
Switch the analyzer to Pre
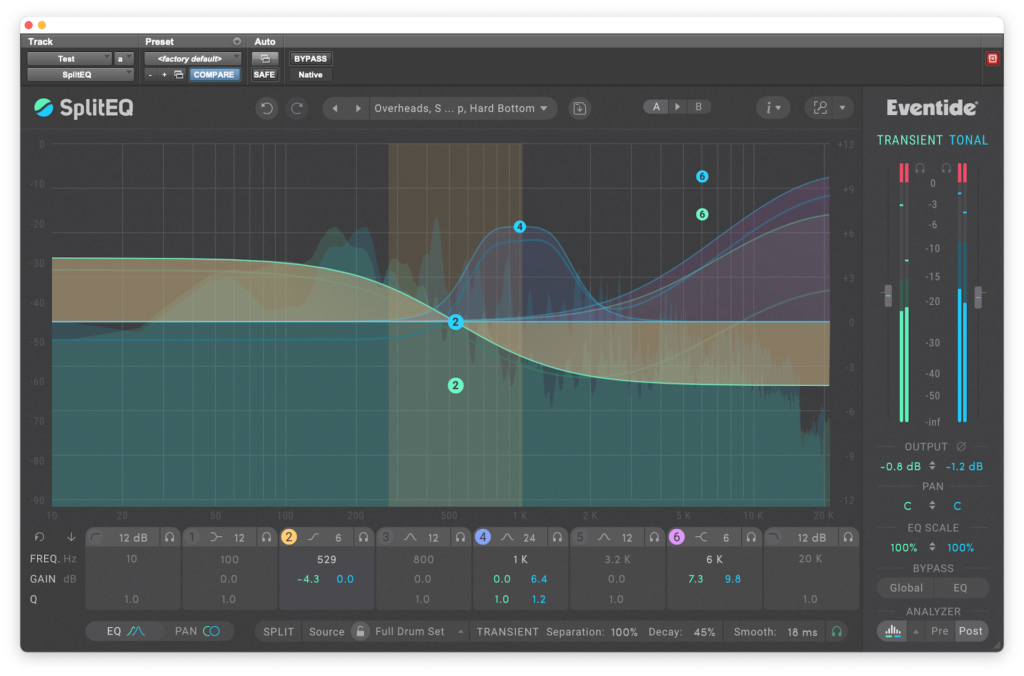pos(939,631)
